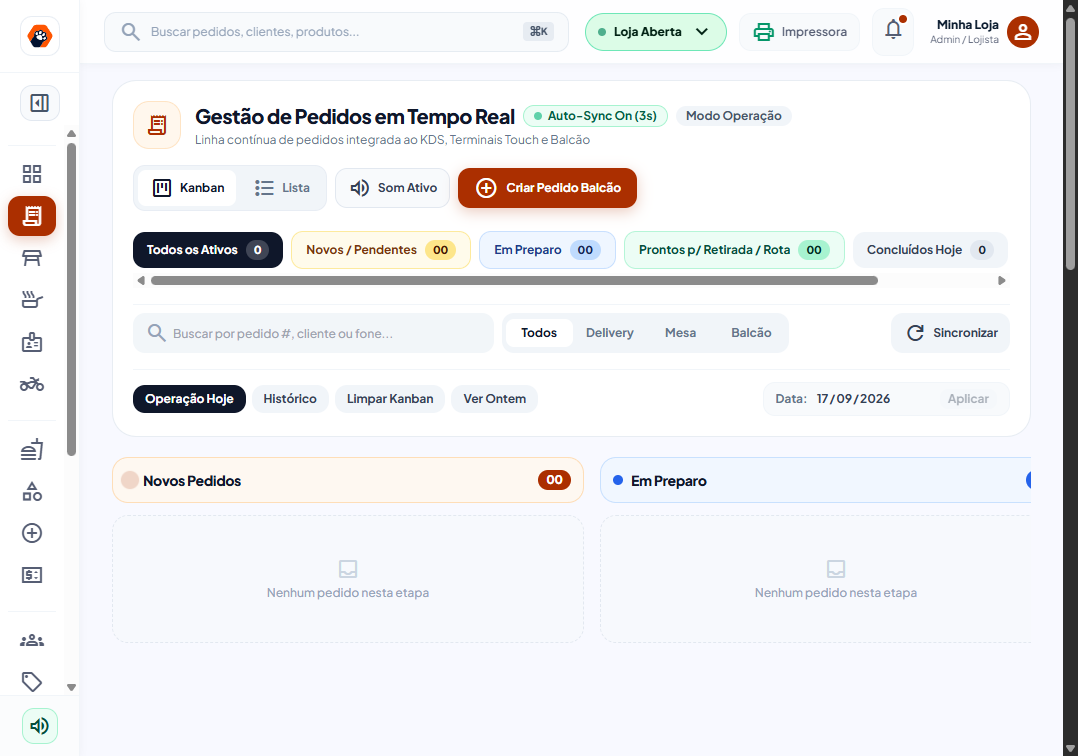Toggle Auto-Sync On (3s) badge
The height and width of the screenshot is (756, 1078).
click(x=595, y=116)
